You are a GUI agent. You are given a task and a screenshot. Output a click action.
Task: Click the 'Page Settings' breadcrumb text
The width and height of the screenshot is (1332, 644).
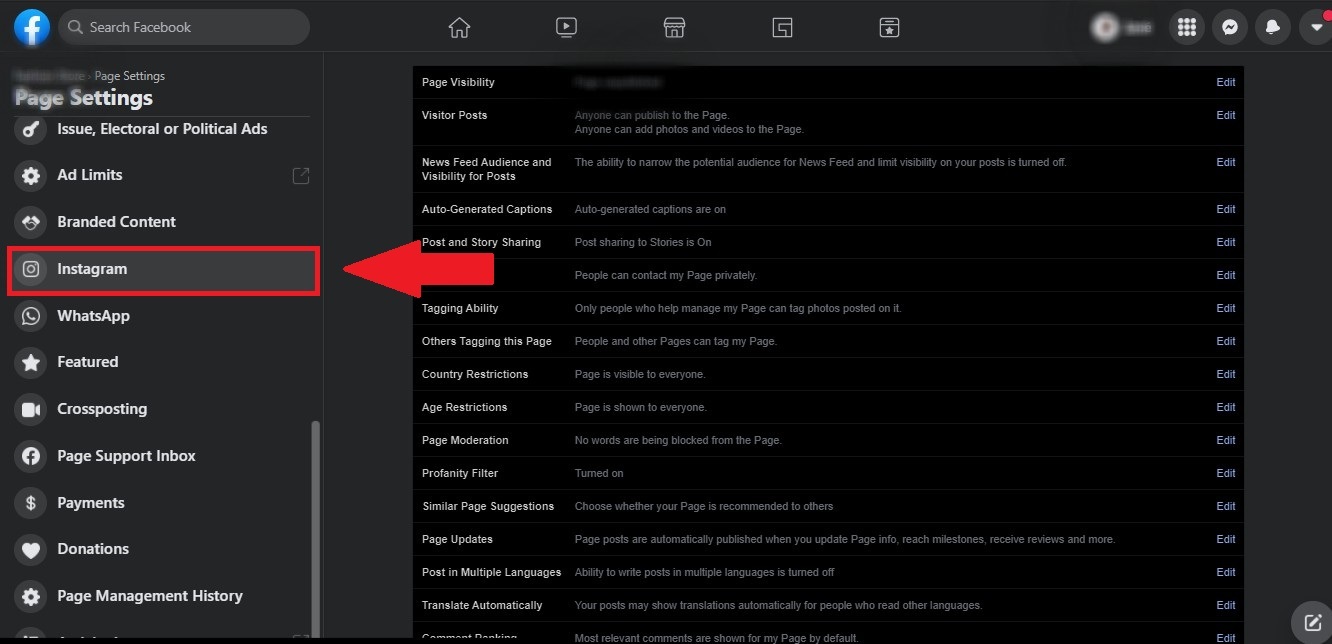coord(130,76)
